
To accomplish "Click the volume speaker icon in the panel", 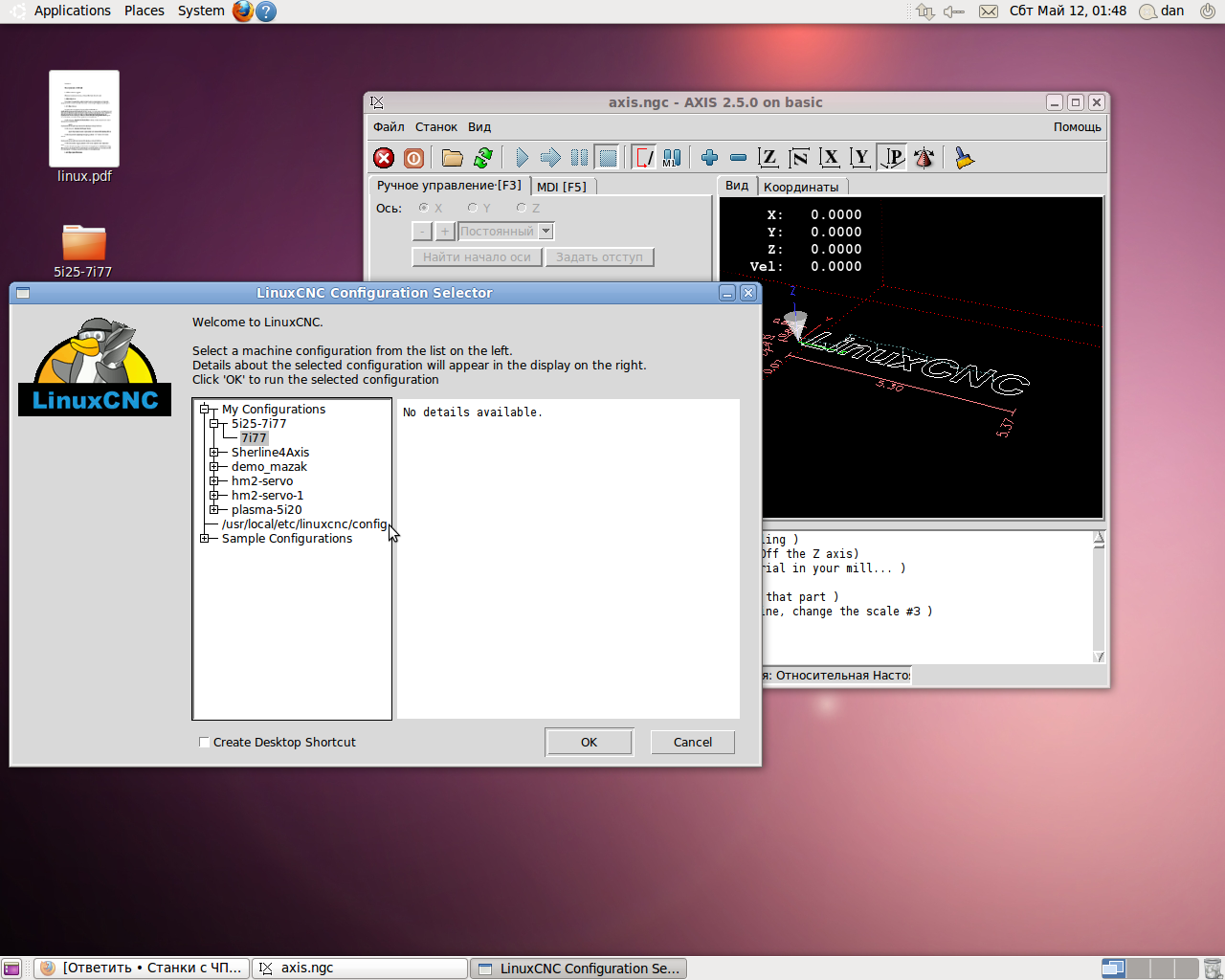I will (x=953, y=11).
